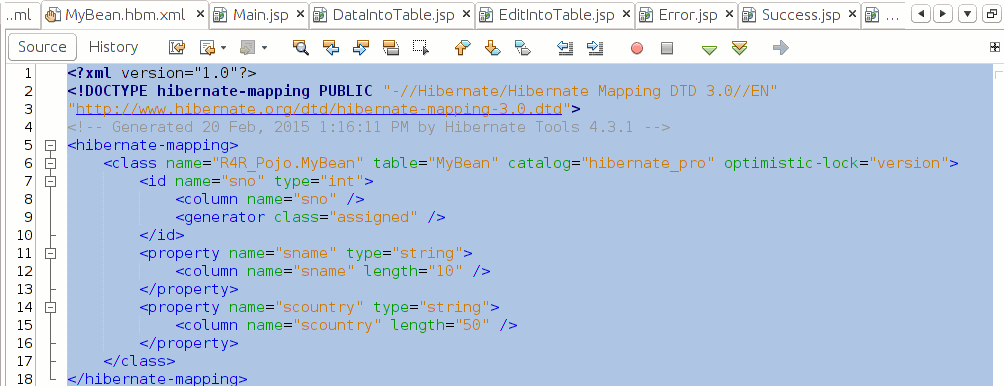Close the Main.jsp tab
Screen dimensions: 1004x387
[300, 15]
